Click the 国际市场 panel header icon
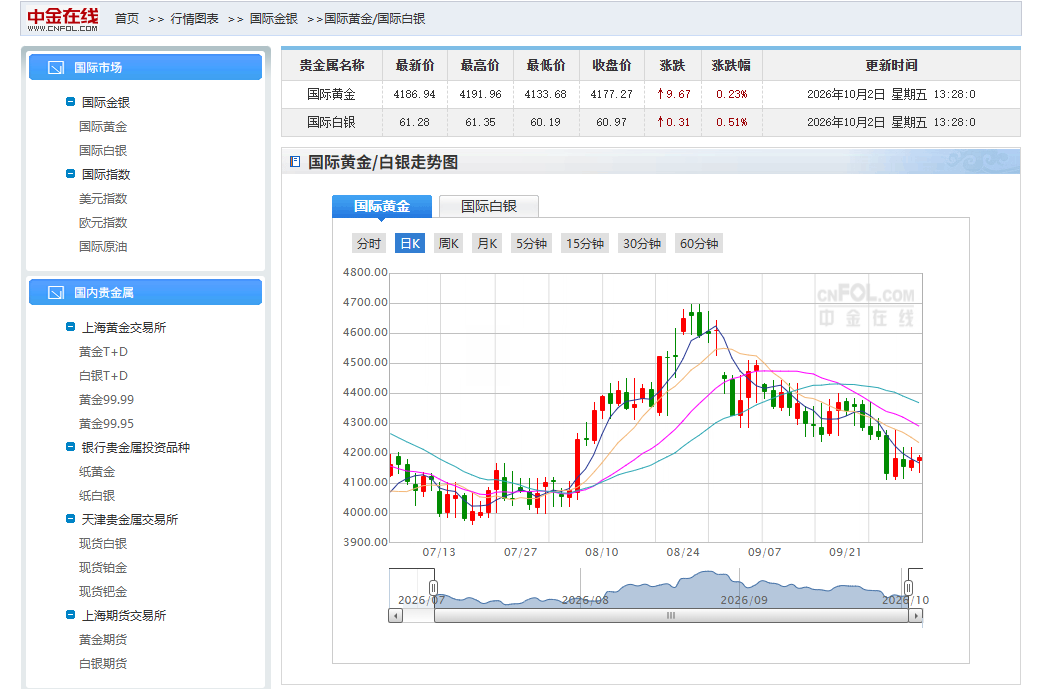 click(56, 68)
